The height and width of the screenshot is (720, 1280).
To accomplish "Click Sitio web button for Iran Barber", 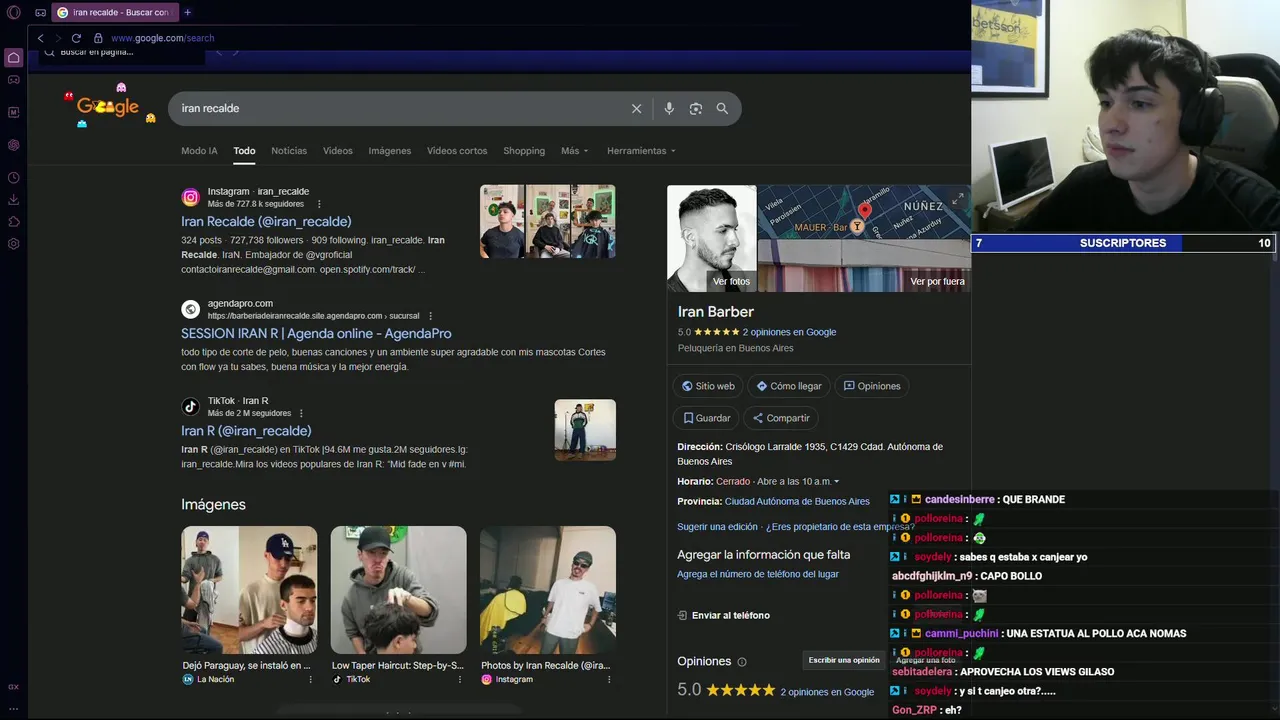I will (708, 386).
